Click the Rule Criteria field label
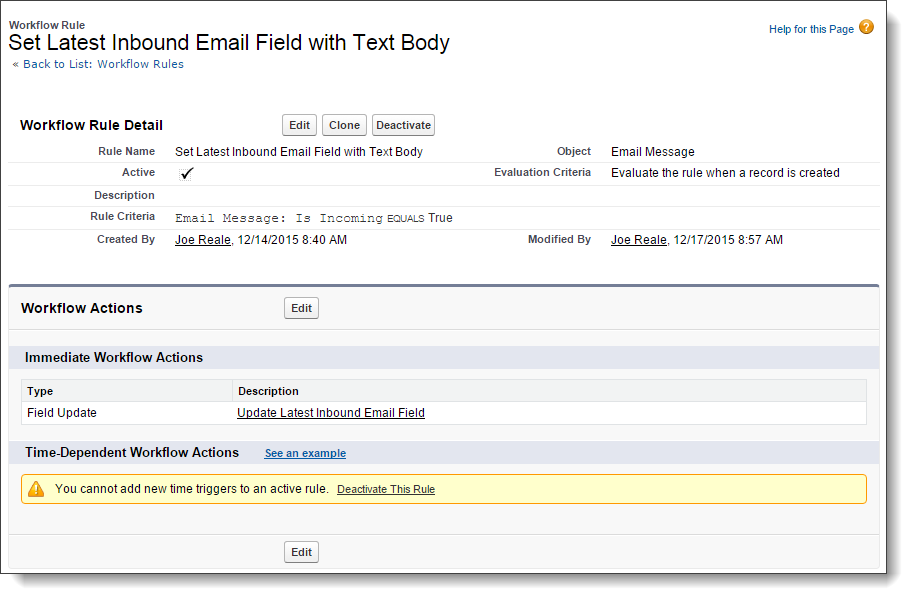 tap(123, 216)
